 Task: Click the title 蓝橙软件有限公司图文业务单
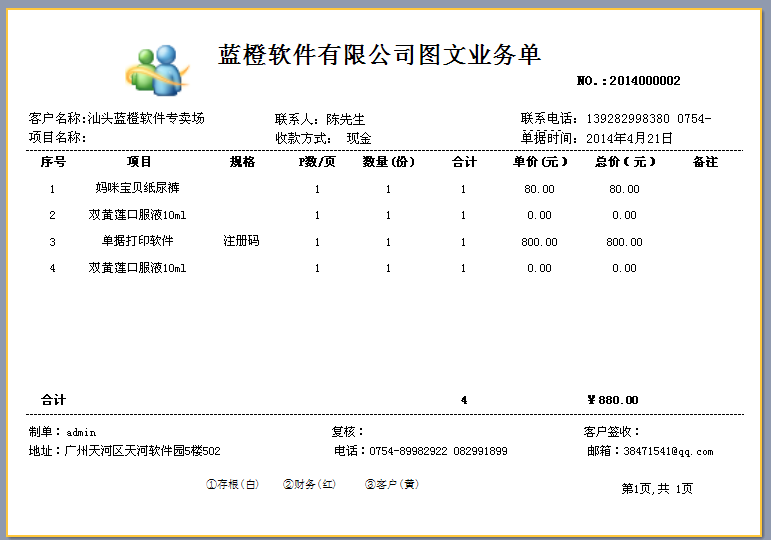tap(380, 55)
